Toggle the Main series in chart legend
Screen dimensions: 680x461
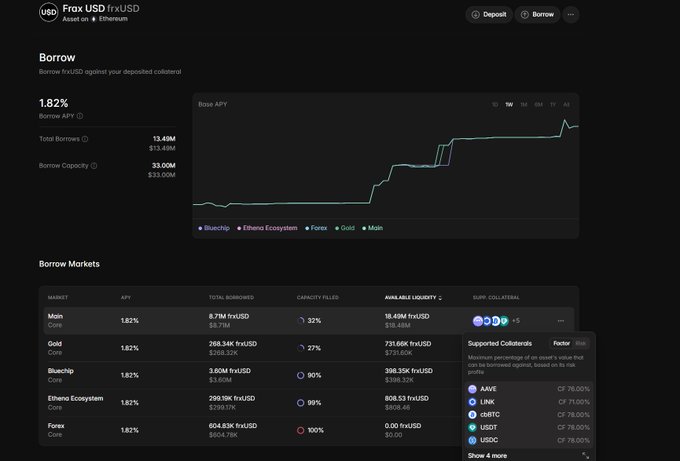[373, 228]
